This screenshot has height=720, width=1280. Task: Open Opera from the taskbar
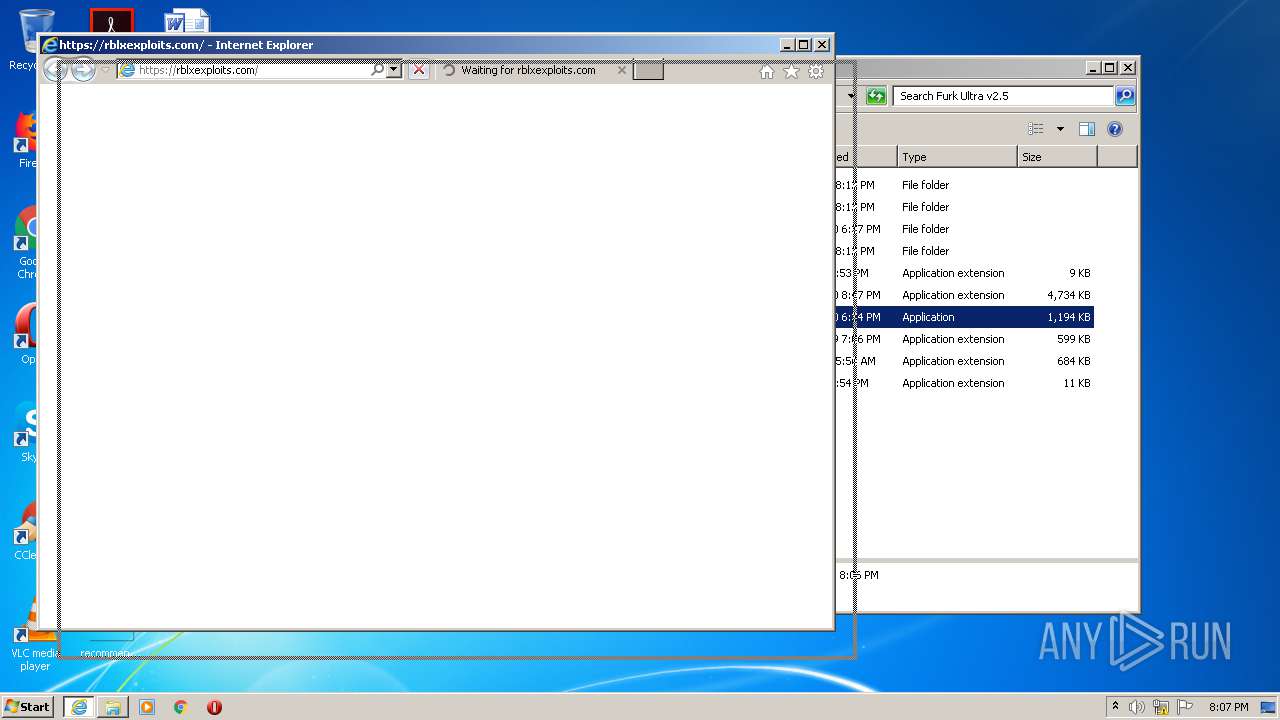pos(214,707)
